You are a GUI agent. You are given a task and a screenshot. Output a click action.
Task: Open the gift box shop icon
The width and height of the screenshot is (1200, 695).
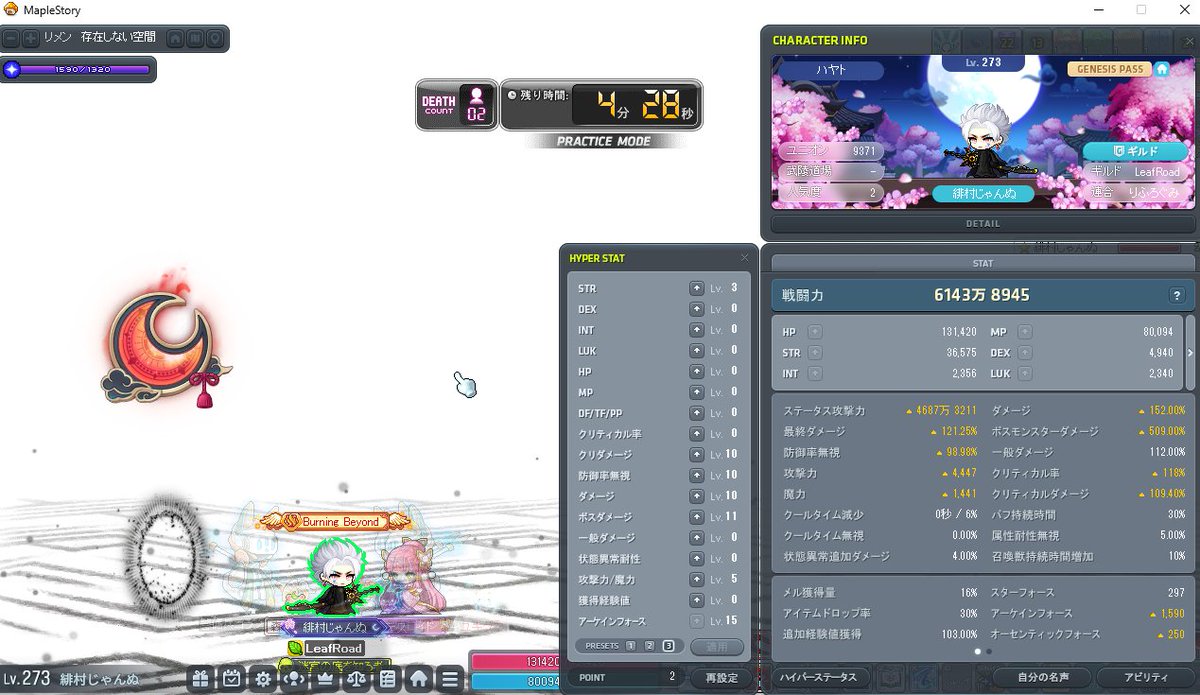(x=200, y=679)
